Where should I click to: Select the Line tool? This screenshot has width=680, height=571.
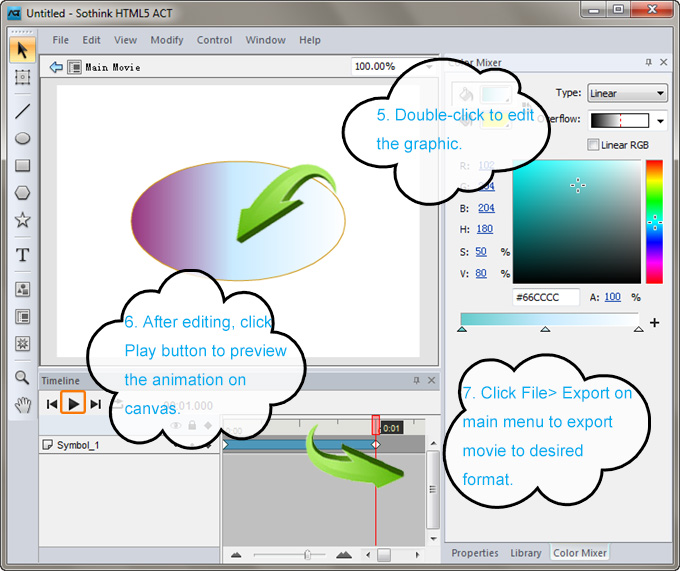pos(22,111)
